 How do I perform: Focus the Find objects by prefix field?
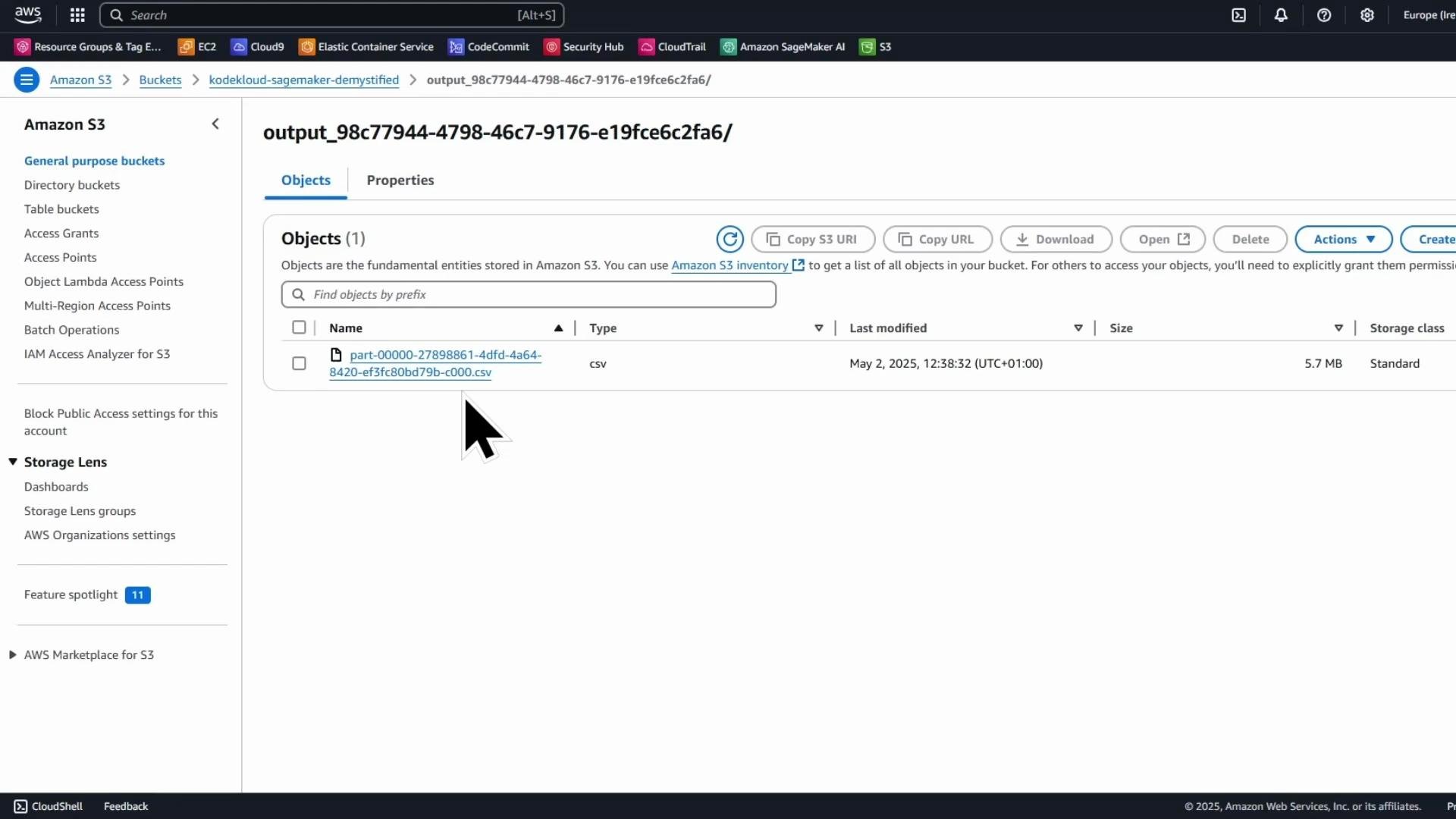click(x=529, y=294)
